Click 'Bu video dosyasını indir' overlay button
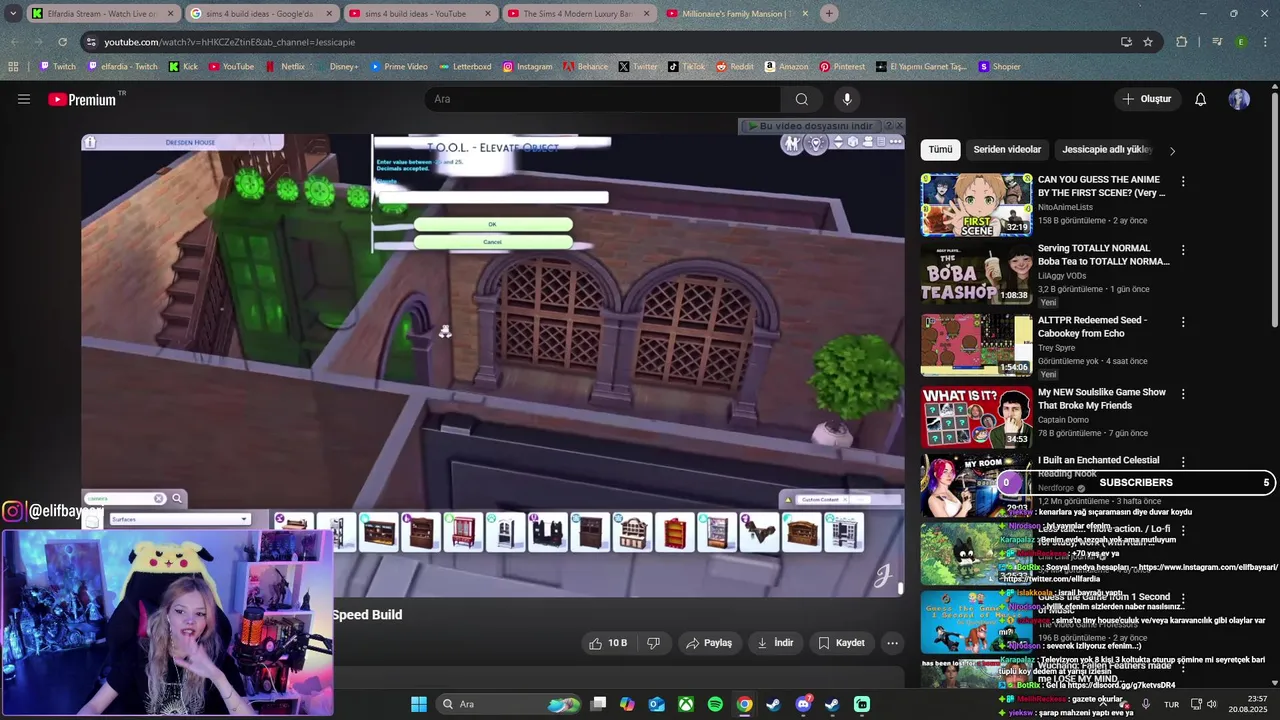 [x=811, y=126]
